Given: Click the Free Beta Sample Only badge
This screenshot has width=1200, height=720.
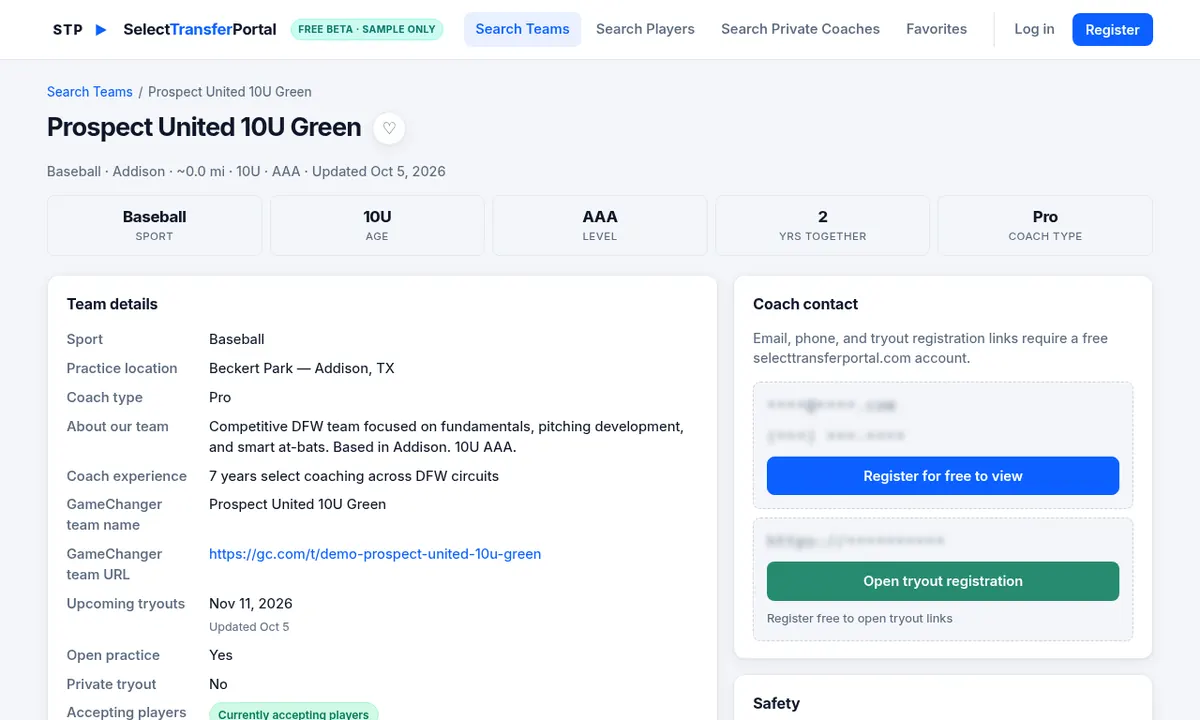Looking at the screenshot, I should point(367,29).
